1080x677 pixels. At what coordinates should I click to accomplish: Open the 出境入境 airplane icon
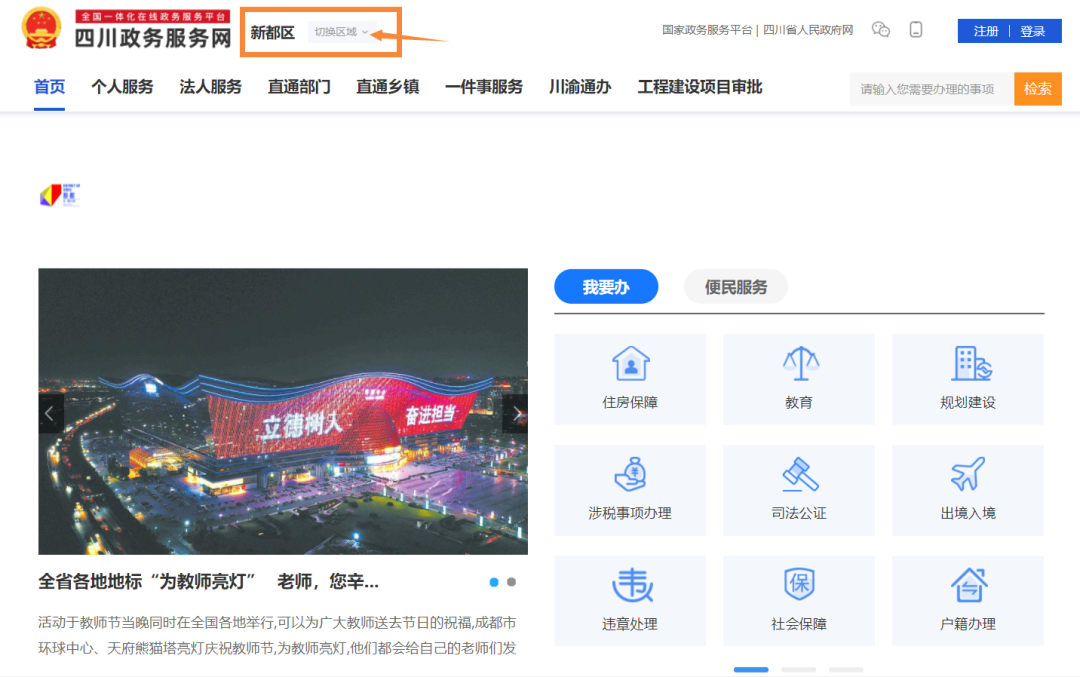click(x=968, y=474)
